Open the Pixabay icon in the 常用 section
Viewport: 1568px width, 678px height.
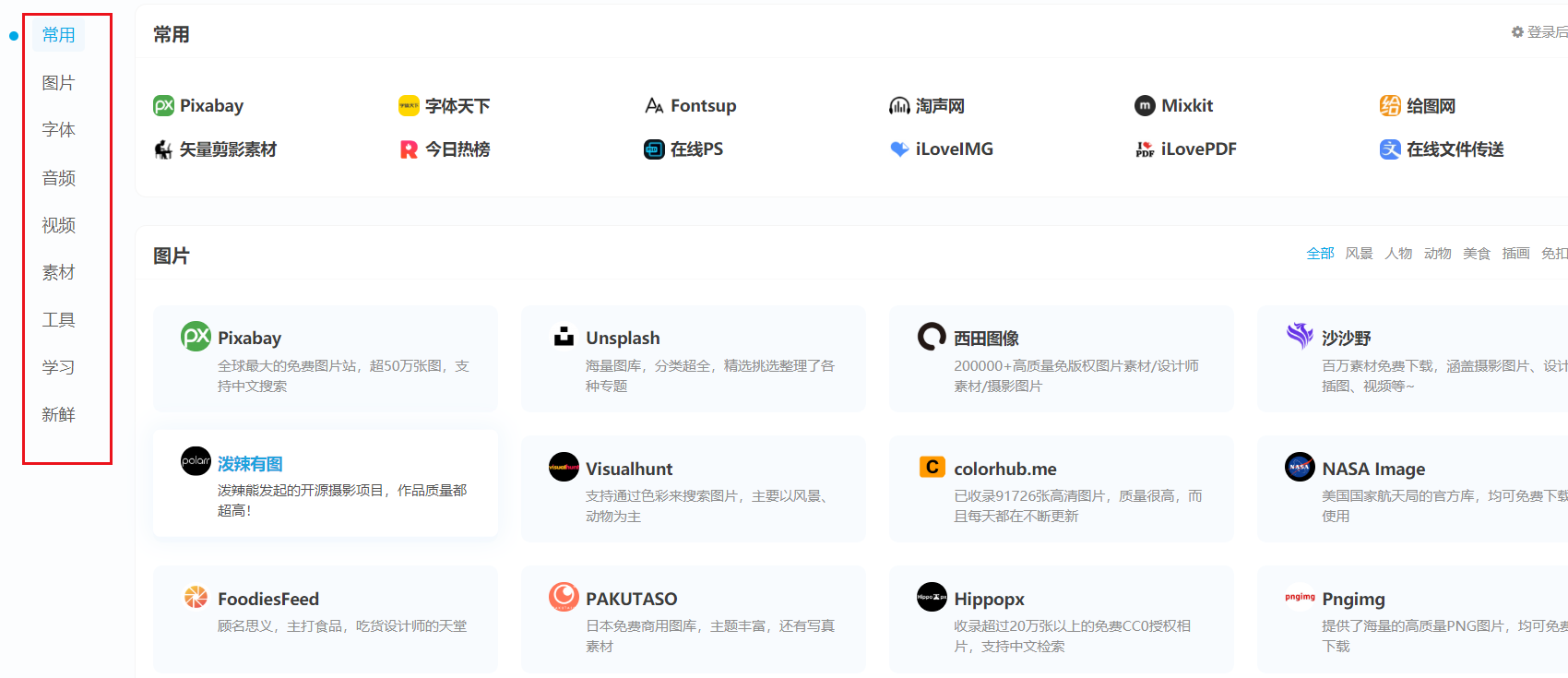(163, 106)
